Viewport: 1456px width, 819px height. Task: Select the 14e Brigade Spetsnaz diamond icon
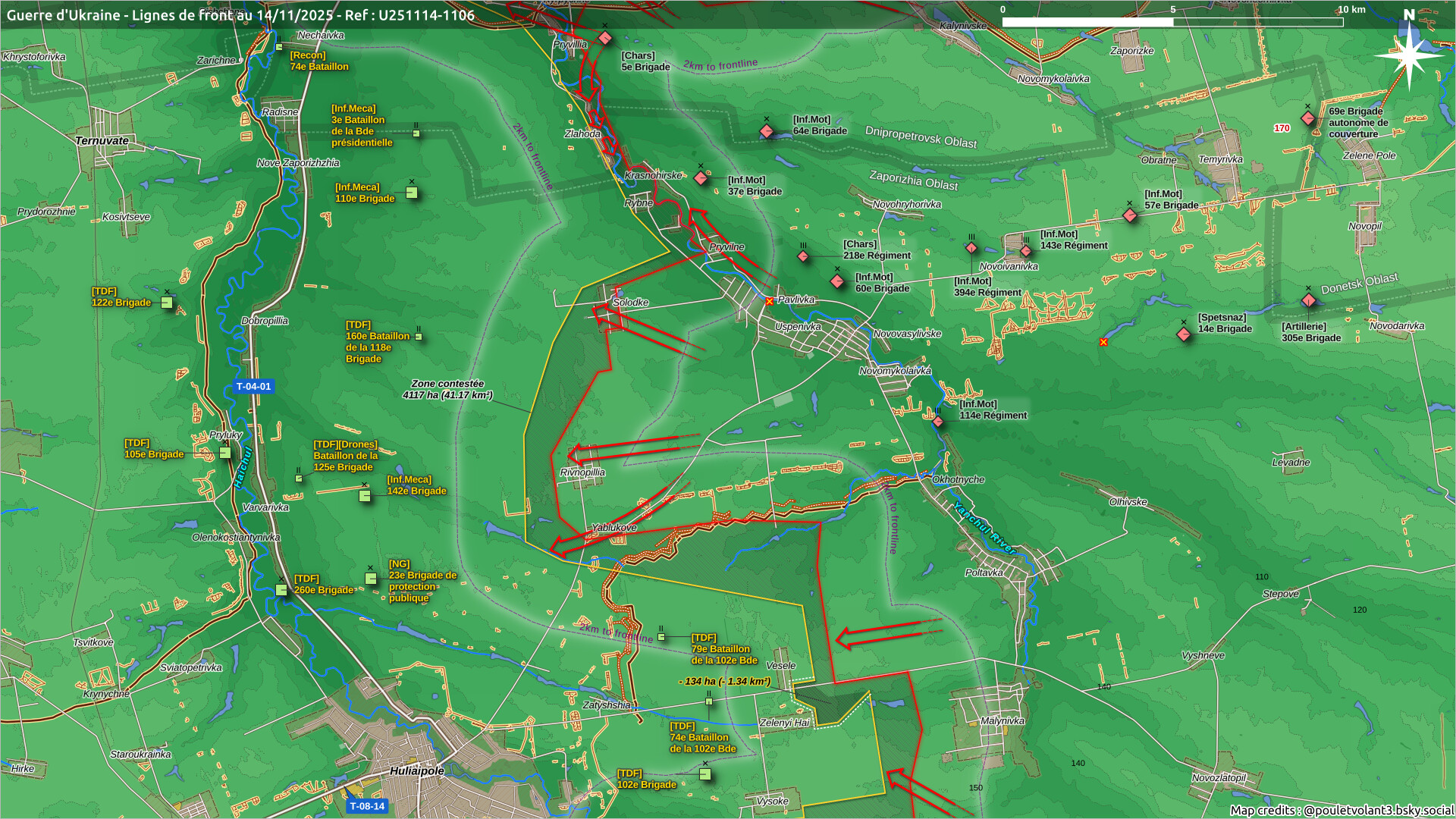click(x=1184, y=334)
